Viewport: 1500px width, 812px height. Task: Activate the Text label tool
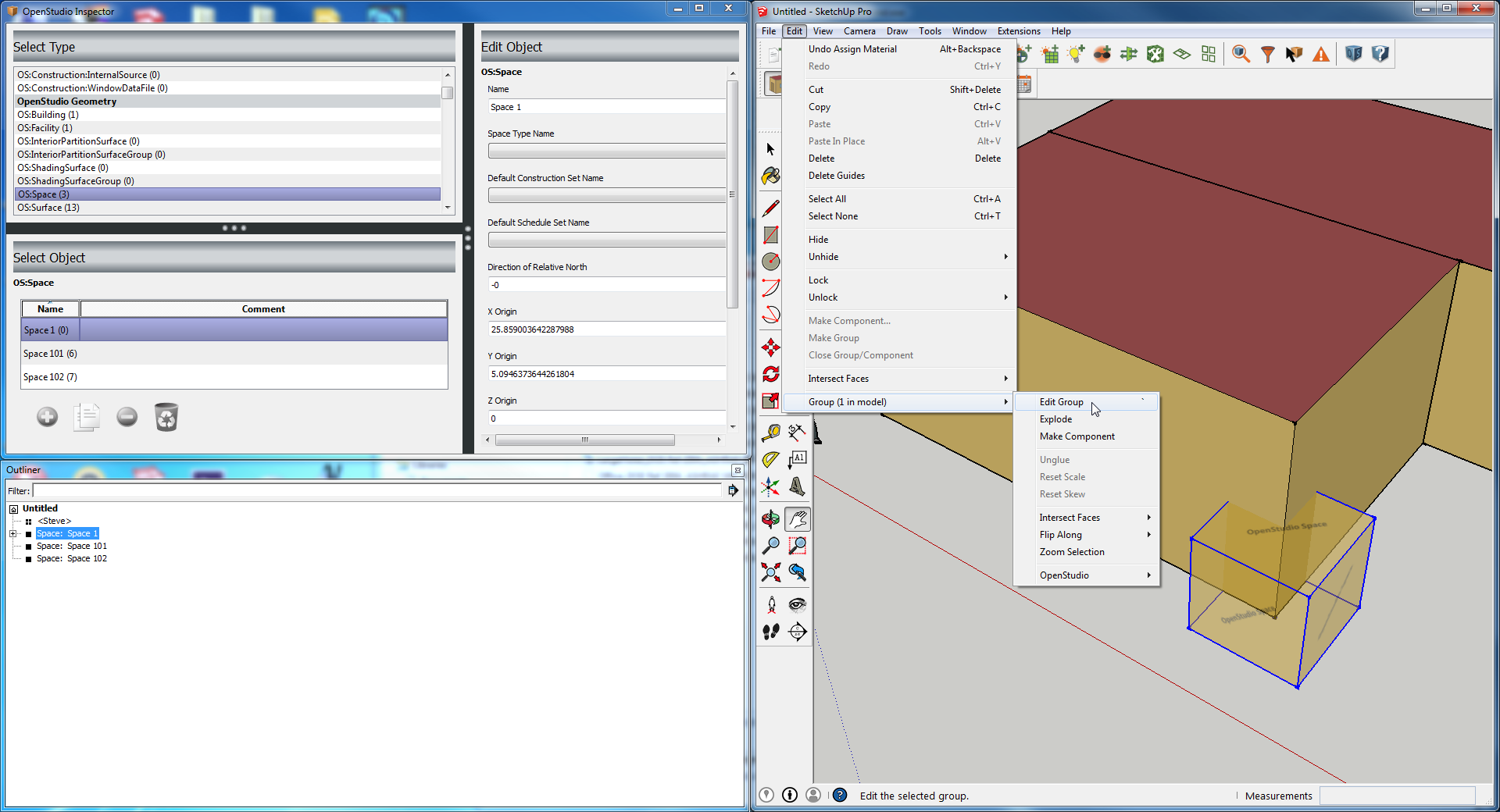tap(797, 460)
